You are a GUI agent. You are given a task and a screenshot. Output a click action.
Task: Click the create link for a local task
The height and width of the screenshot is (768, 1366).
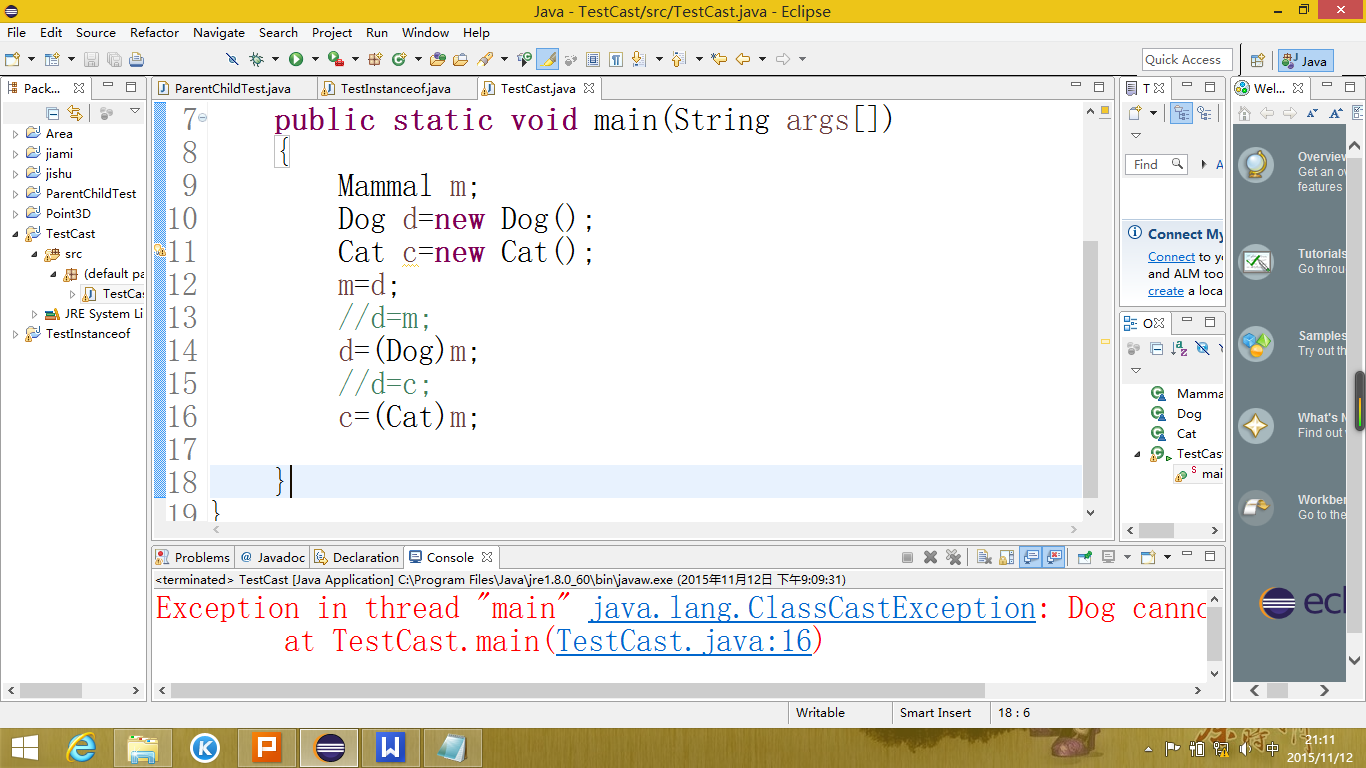tap(1165, 291)
